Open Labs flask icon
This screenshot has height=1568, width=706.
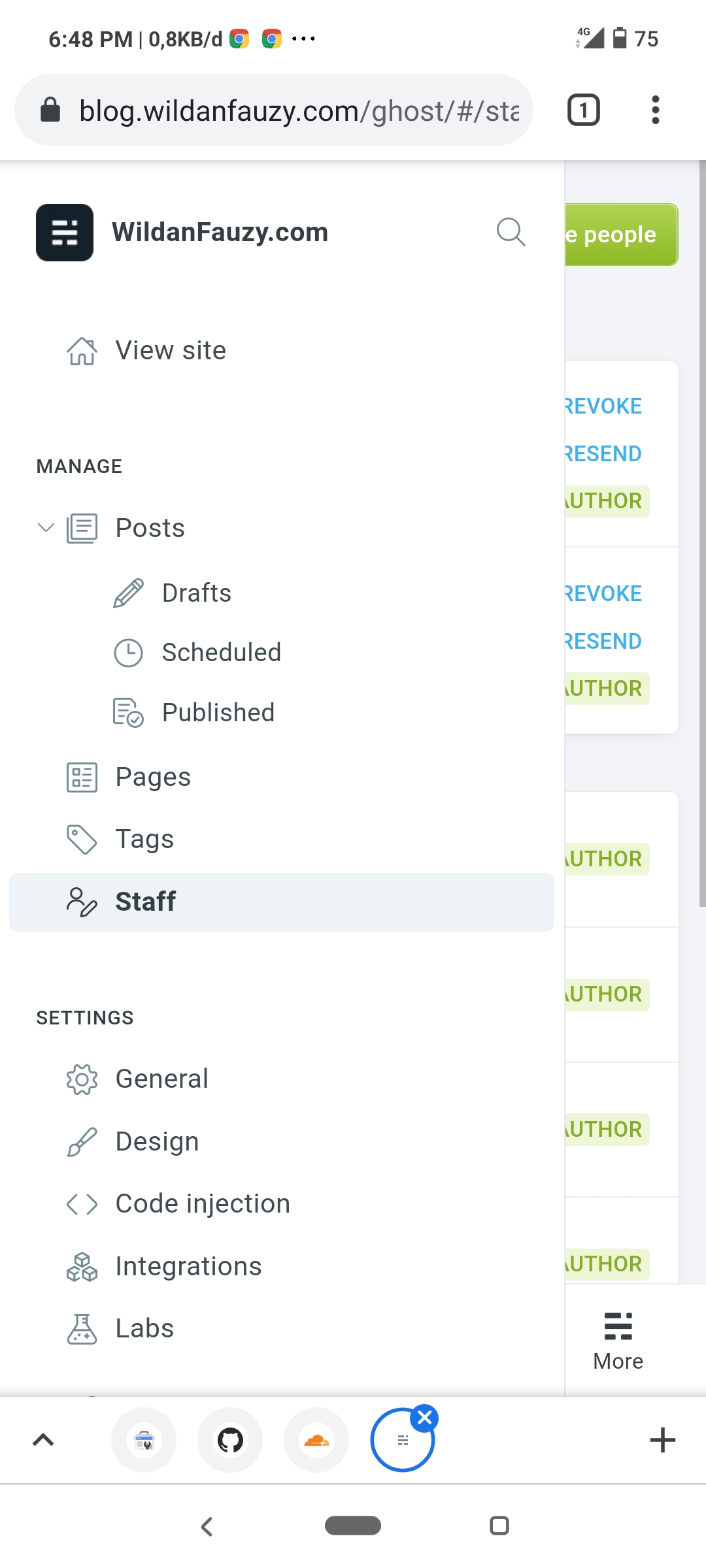click(82, 1329)
